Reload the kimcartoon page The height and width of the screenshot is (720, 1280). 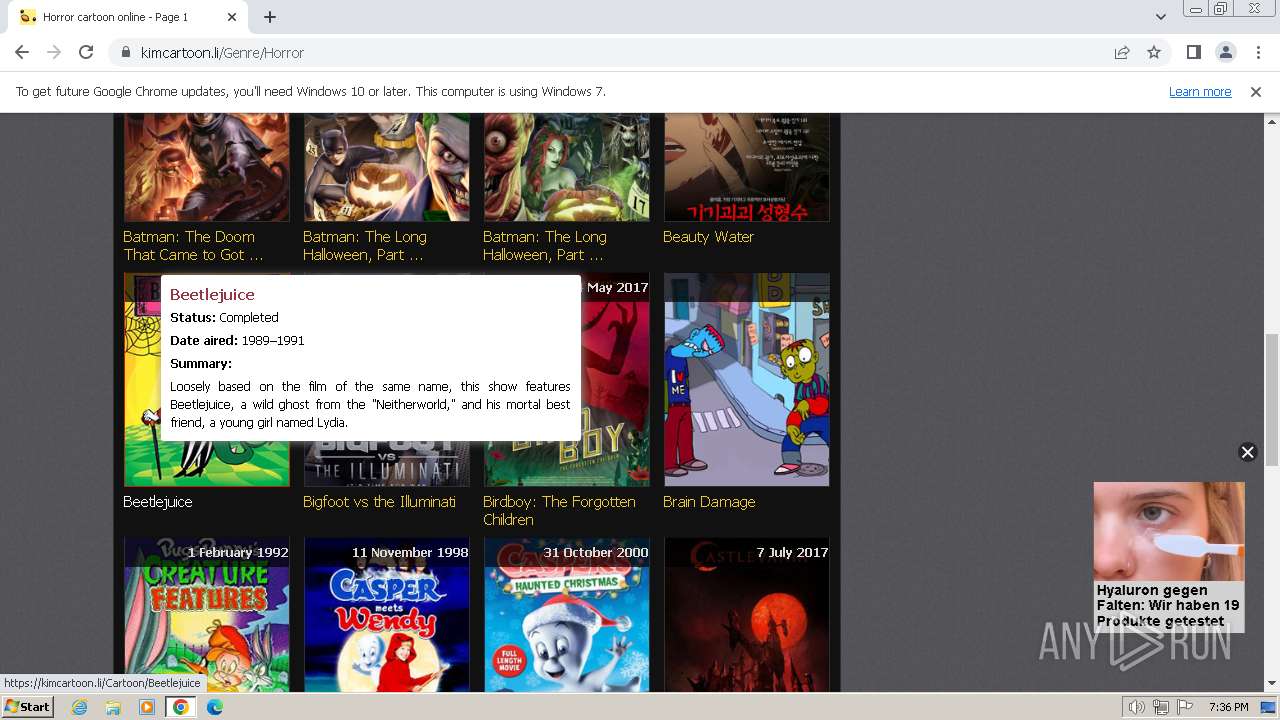click(86, 52)
